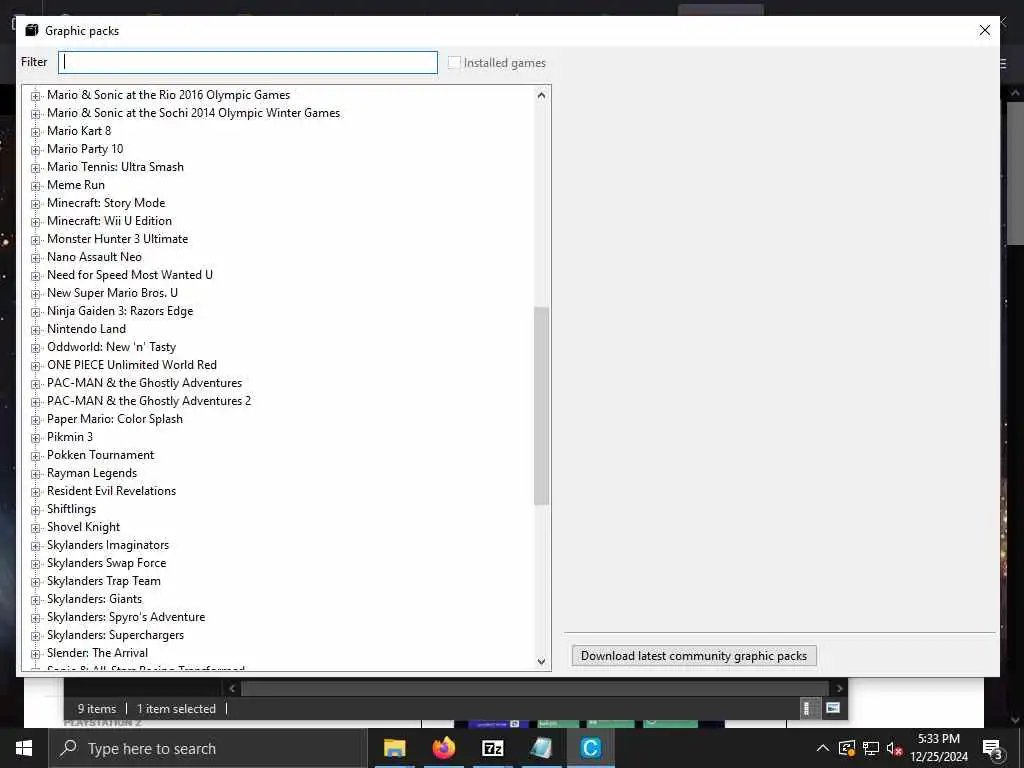Viewport: 1024px width, 768px height.
Task: Select Resident Evil Revelations entry
Action: tap(111, 491)
